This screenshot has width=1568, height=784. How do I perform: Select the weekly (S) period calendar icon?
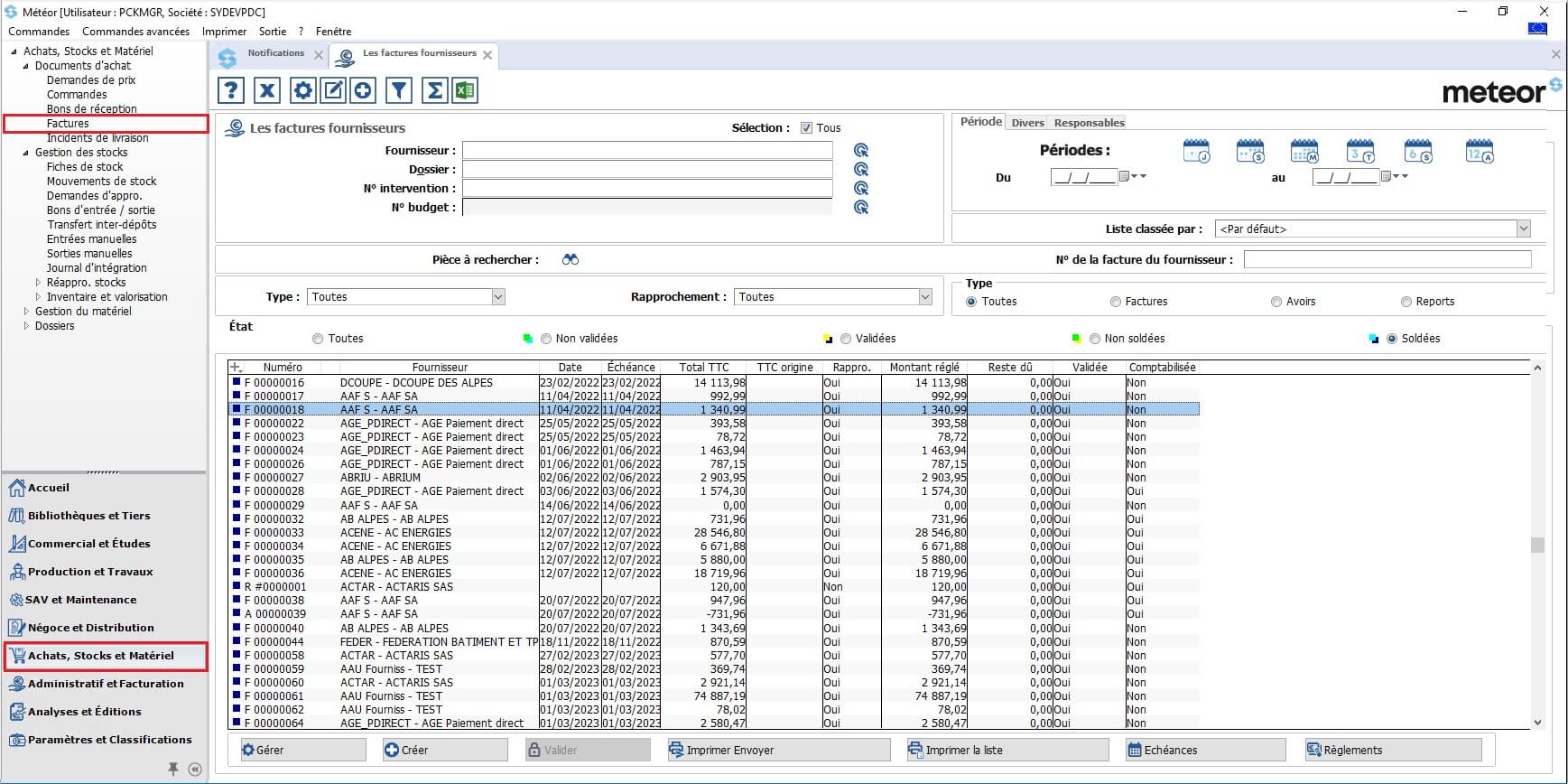[1250, 152]
